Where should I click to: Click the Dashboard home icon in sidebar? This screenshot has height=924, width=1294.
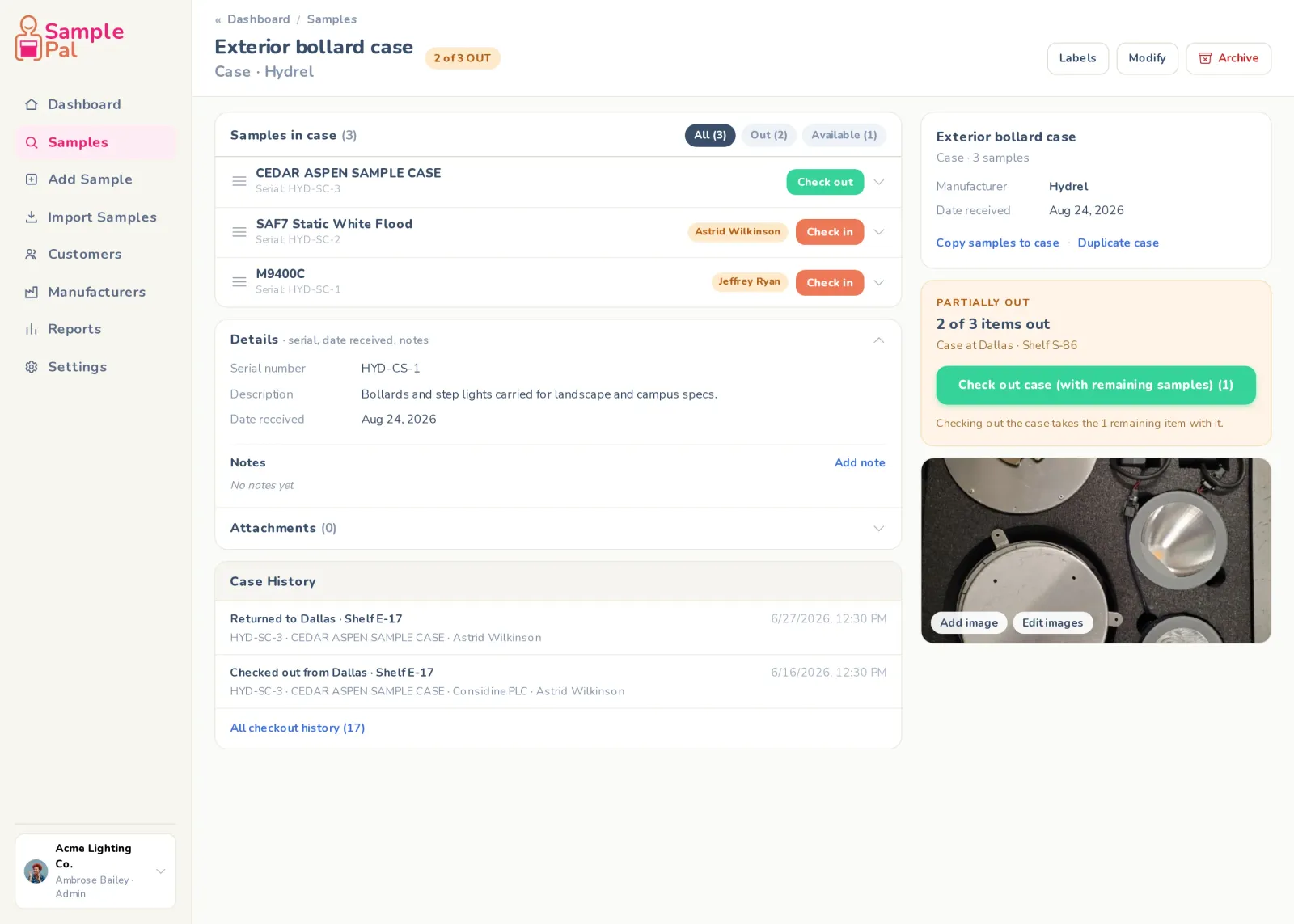coord(32,104)
